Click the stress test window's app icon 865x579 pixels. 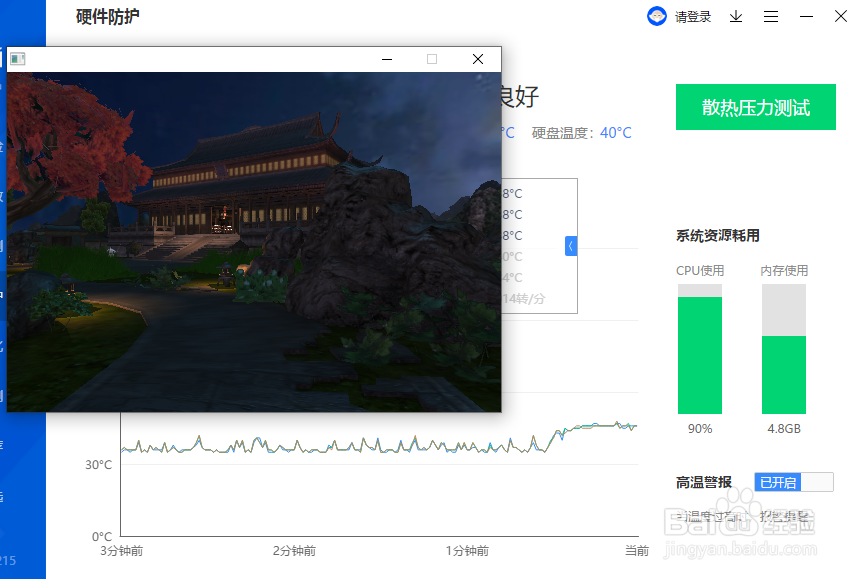18,58
